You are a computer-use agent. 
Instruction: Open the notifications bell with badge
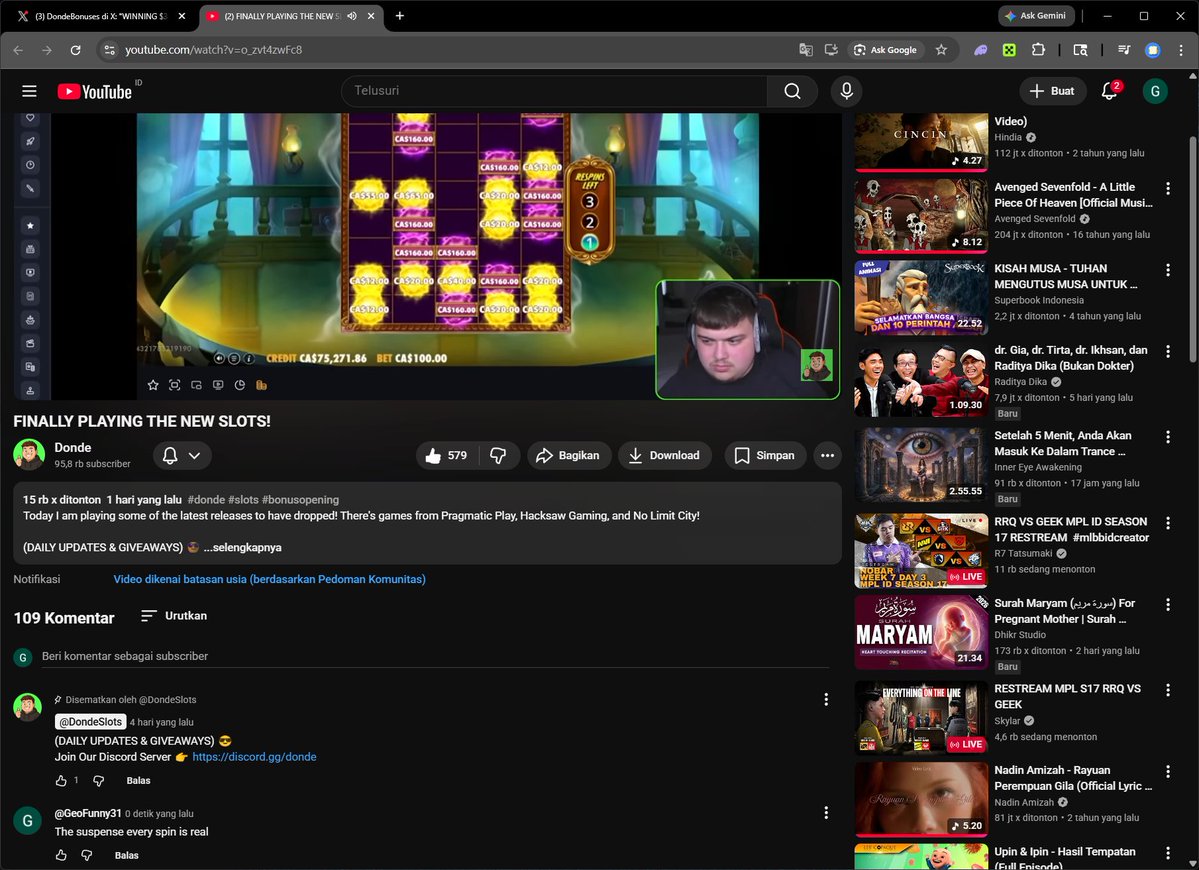(1110, 91)
